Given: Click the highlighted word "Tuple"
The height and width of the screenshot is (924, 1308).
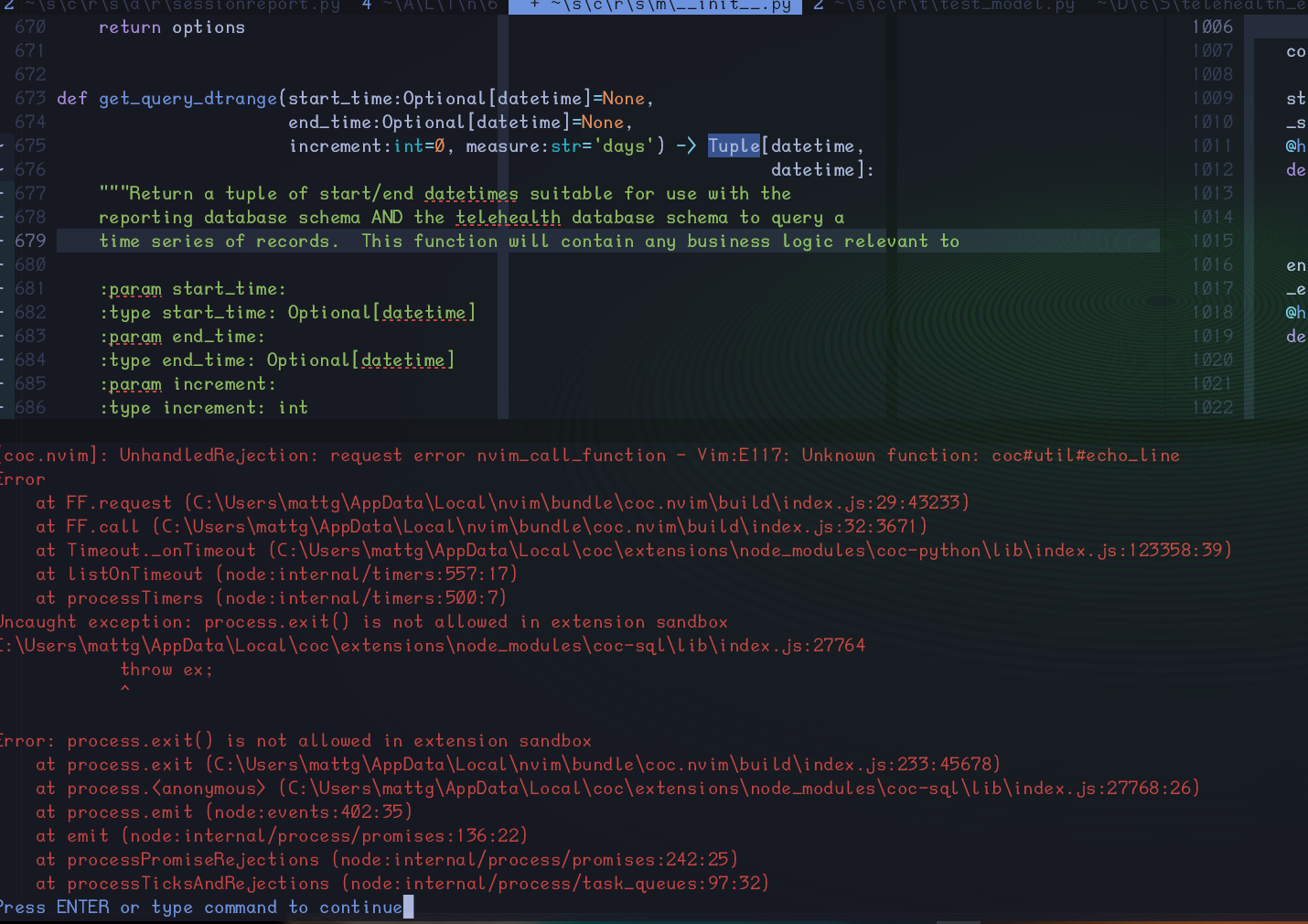Looking at the screenshot, I should click(733, 145).
